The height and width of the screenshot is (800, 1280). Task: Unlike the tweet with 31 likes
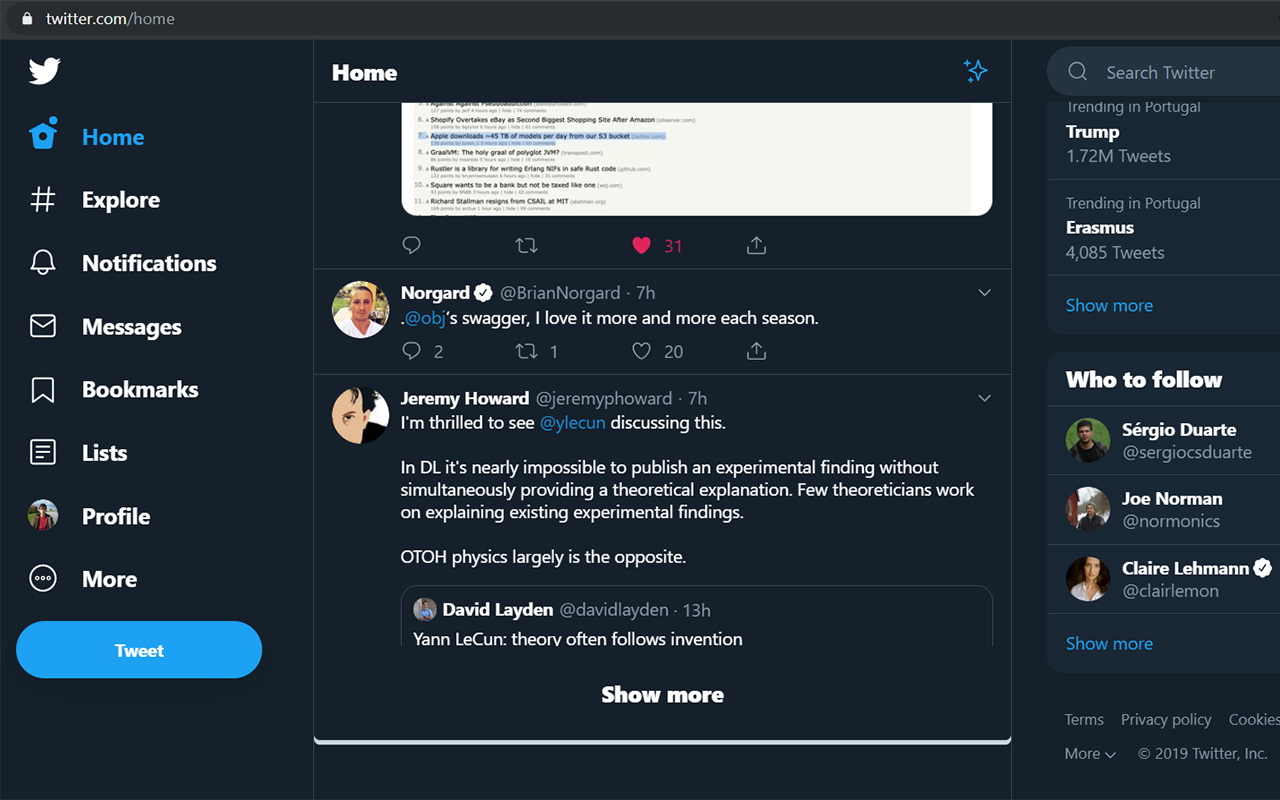(641, 245)
